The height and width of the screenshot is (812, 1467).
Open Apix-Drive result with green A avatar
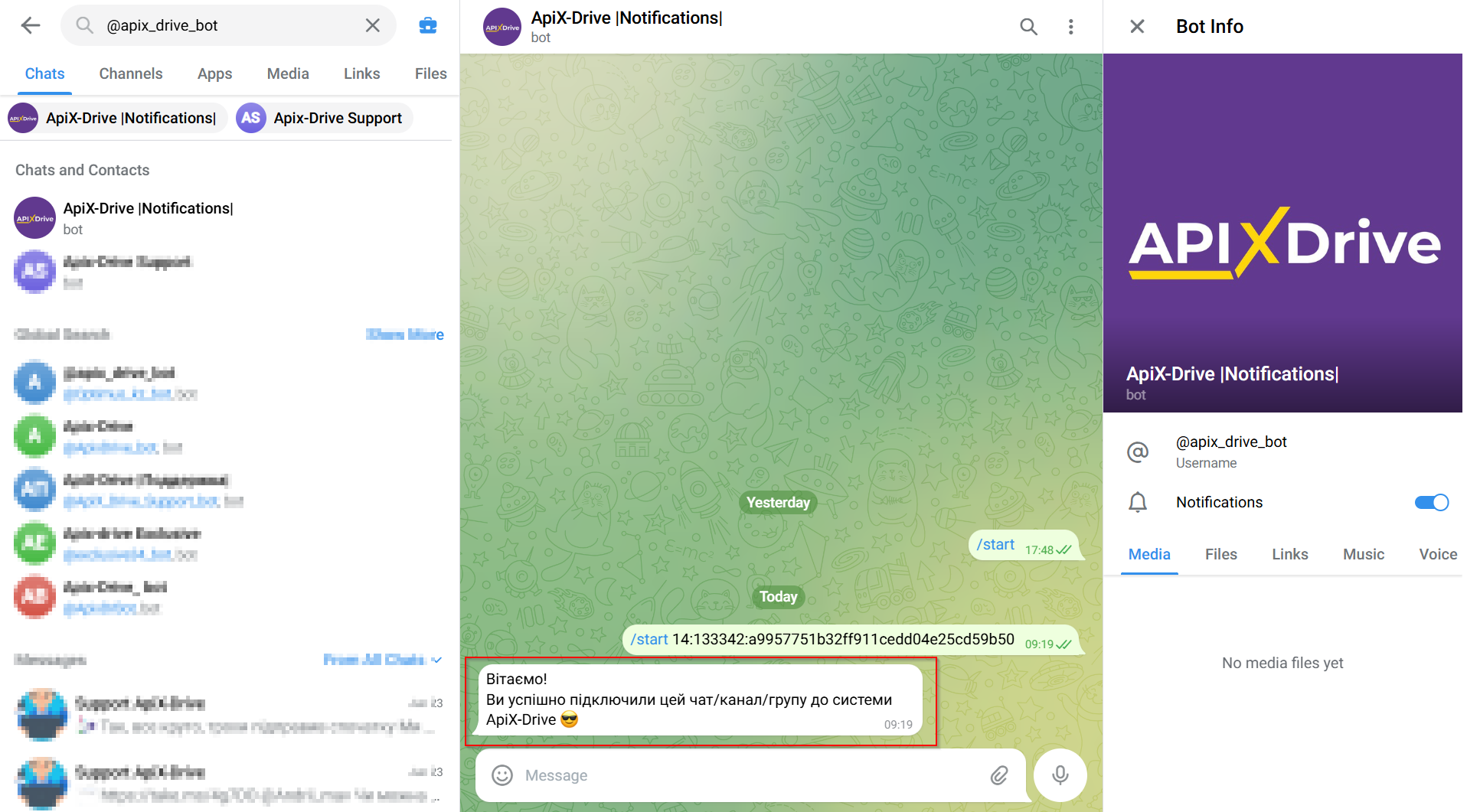[230, 436]
